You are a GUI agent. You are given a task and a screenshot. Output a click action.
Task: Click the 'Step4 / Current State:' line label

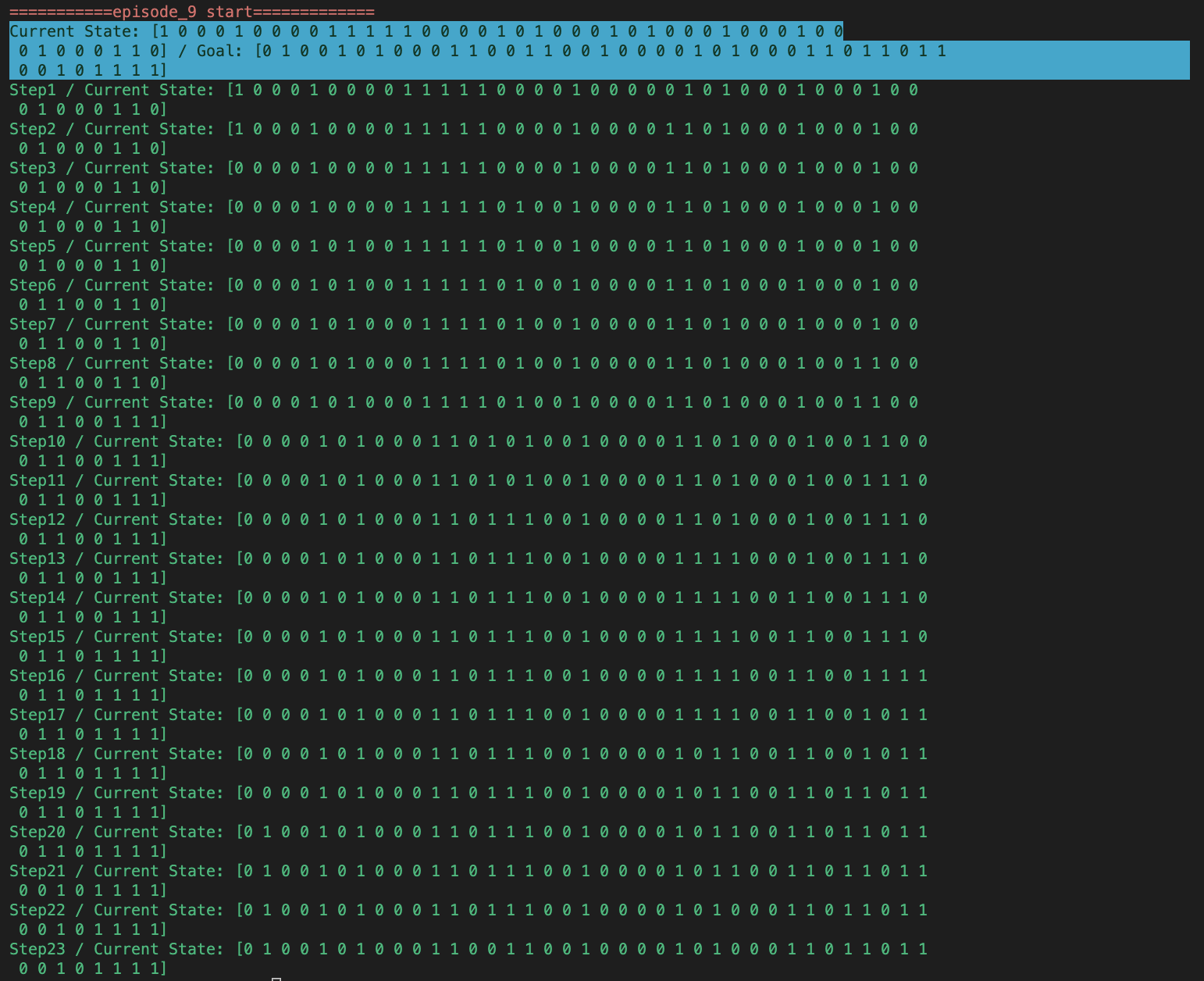click(x=112, y=207)
